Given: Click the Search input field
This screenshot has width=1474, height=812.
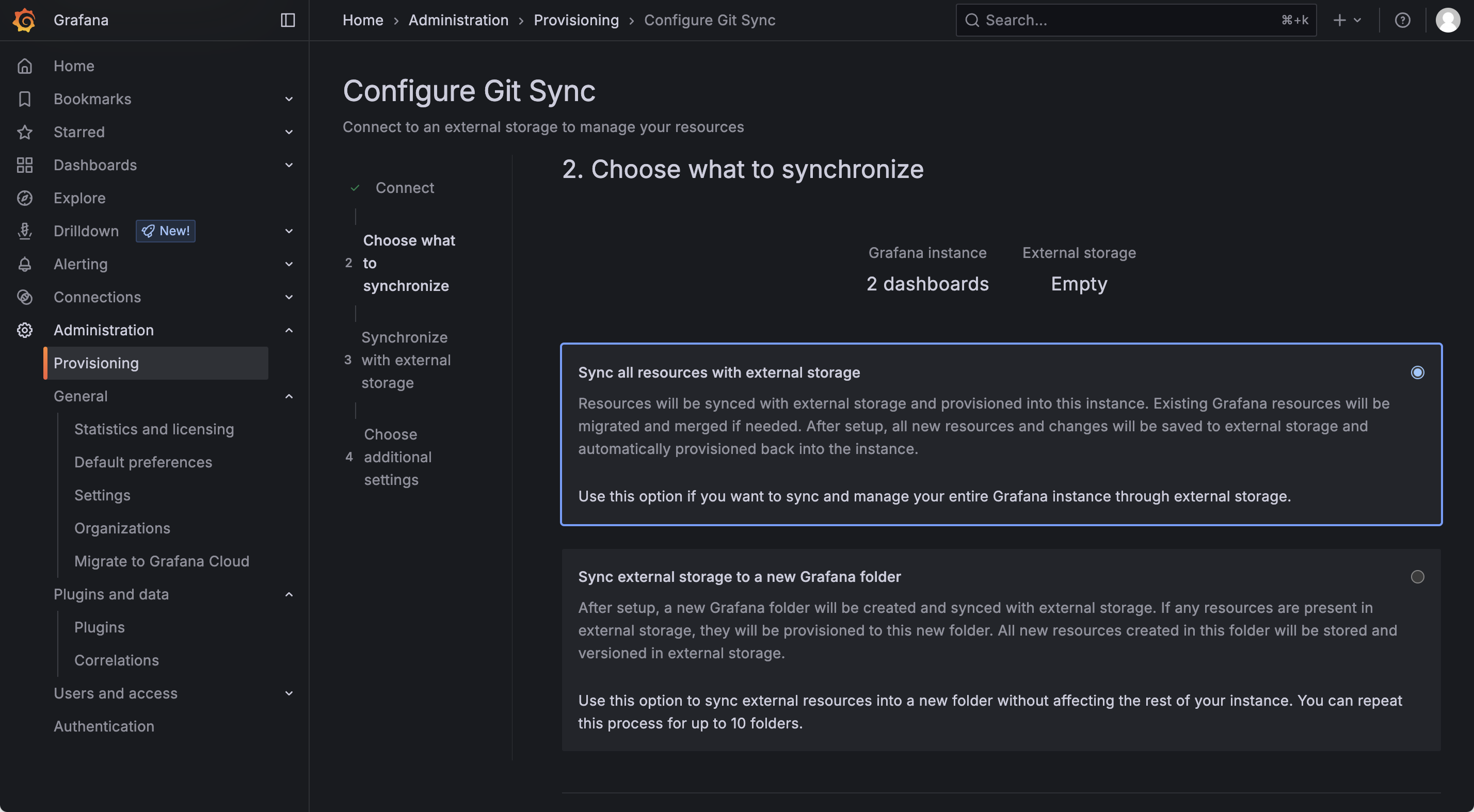Looking at the screenshot, I should (1135, 20).
